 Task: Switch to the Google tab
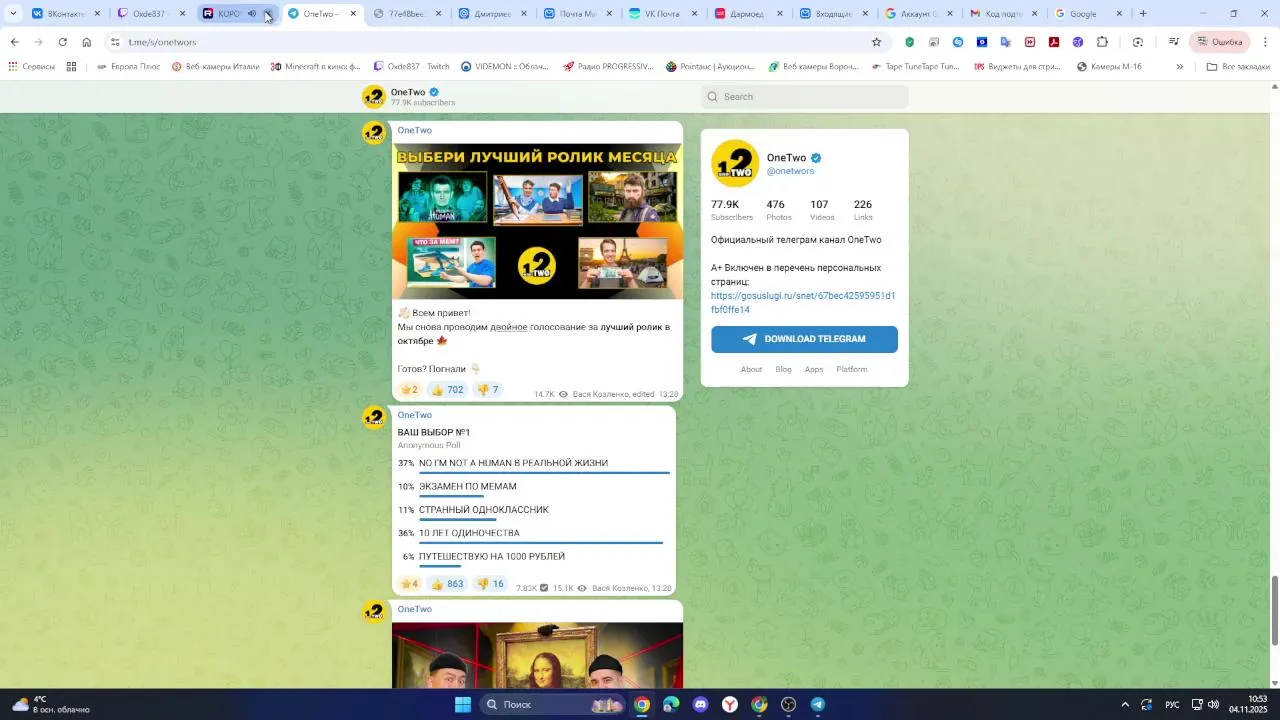(x=1088, y=14)
